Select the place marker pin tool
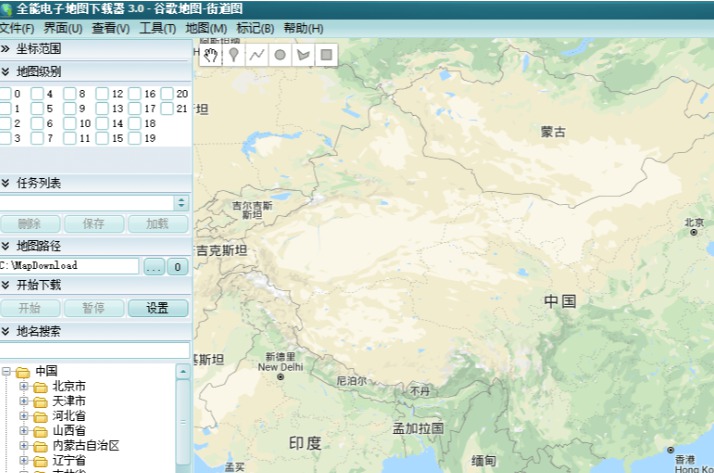Screen dimensions: 714x473 [234, 55]
